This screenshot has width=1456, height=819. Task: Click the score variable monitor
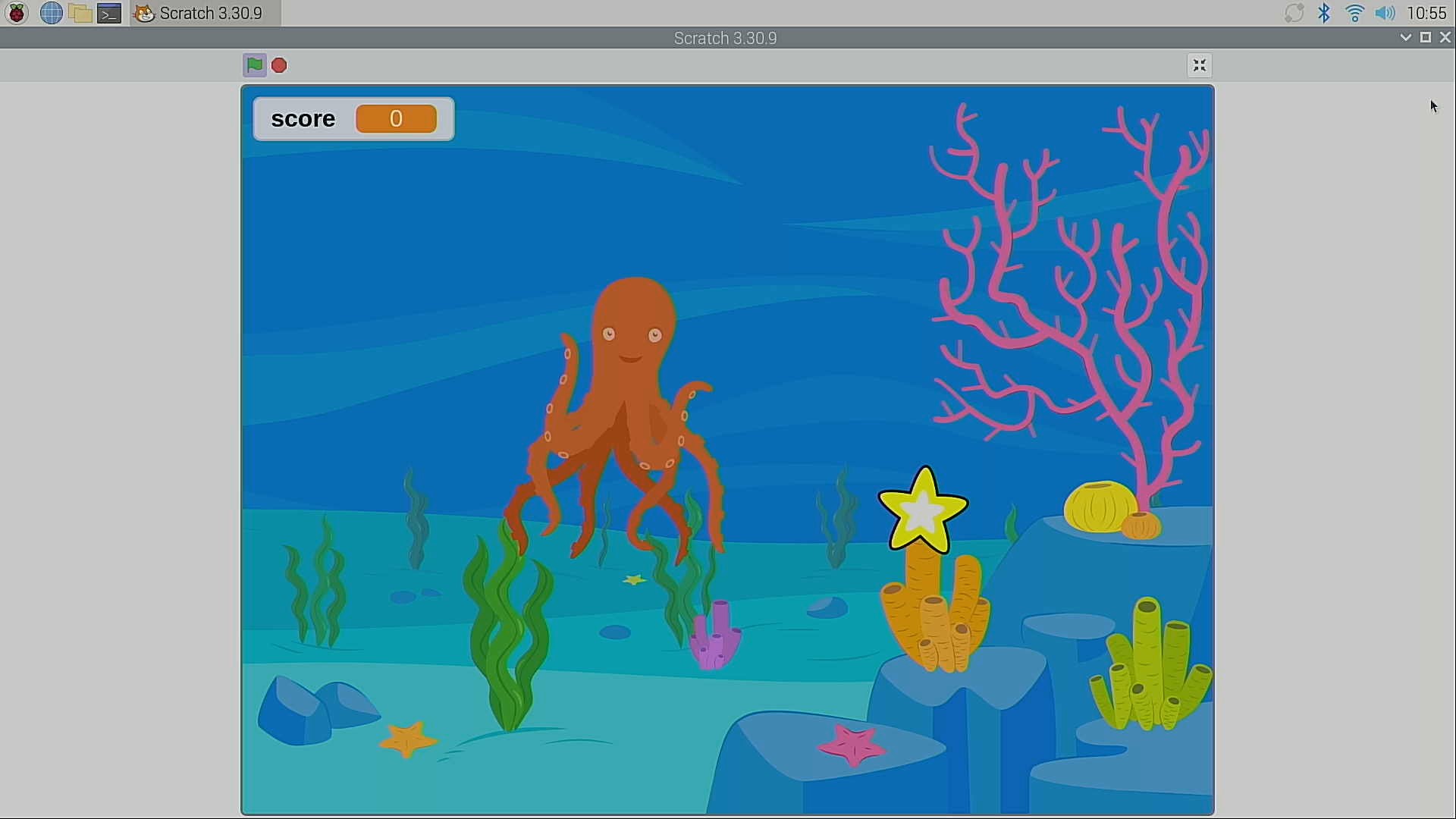(353, 119)
